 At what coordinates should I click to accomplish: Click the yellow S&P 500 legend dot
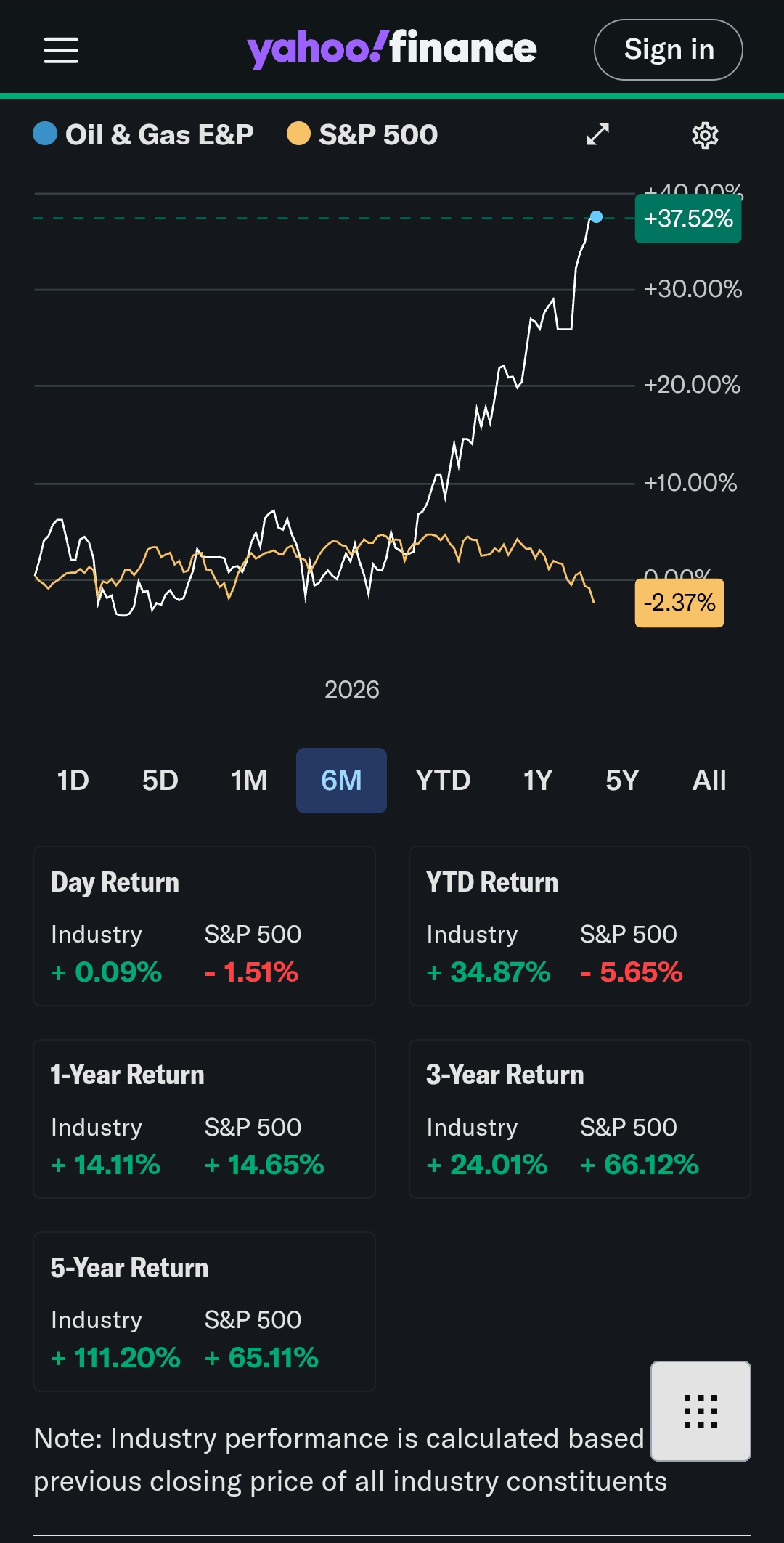click(298, 134)
